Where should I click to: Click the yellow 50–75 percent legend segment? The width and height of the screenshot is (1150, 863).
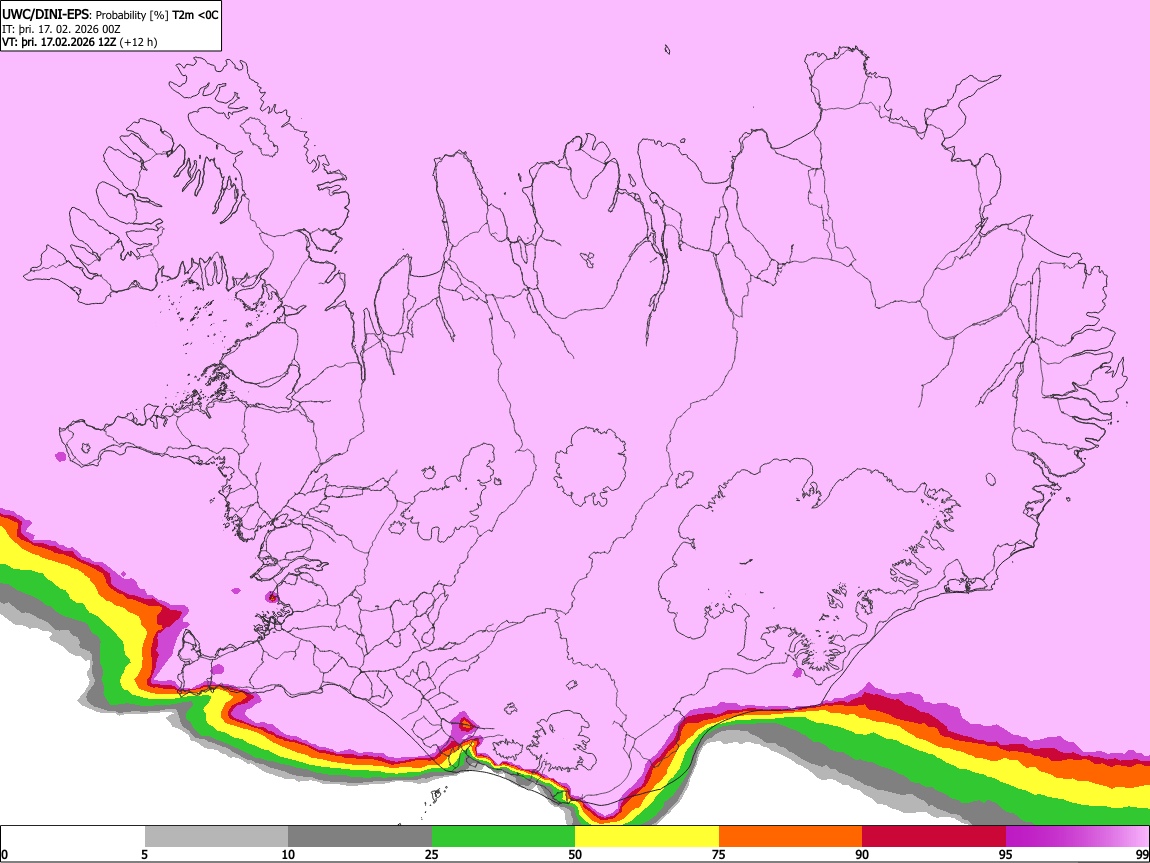tap(647, 837)
